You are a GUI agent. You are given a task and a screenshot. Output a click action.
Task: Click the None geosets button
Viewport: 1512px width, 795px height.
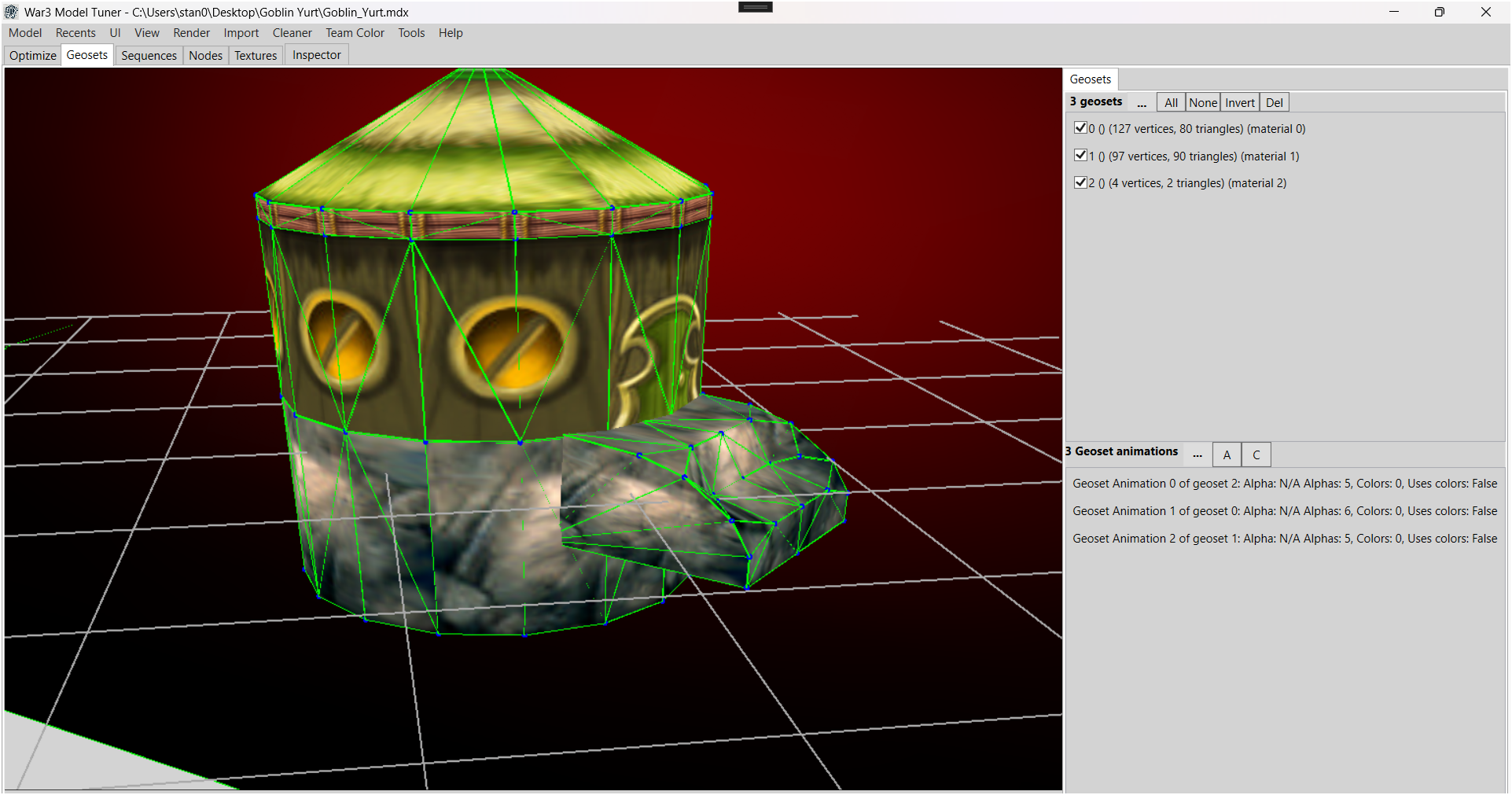point(1203,103)
